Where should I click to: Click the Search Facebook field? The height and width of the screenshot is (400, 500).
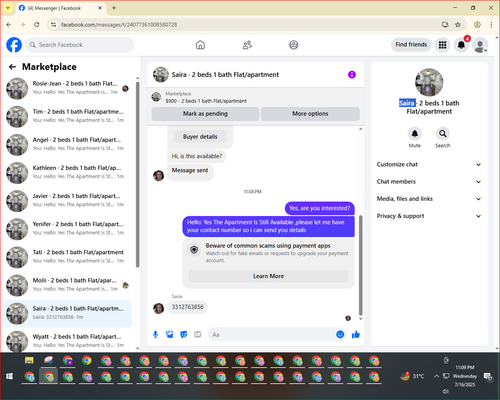pyautogui.click(x=80, y=45)
